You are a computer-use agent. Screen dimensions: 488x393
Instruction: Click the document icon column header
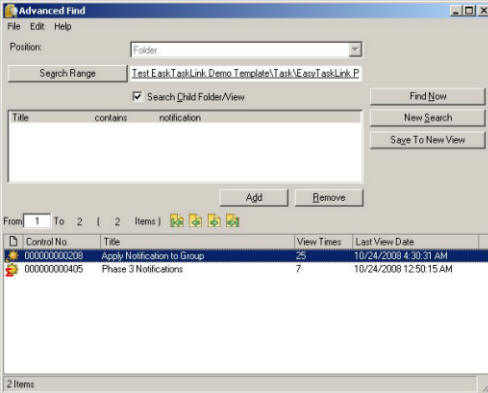click(x=13, y=241)
